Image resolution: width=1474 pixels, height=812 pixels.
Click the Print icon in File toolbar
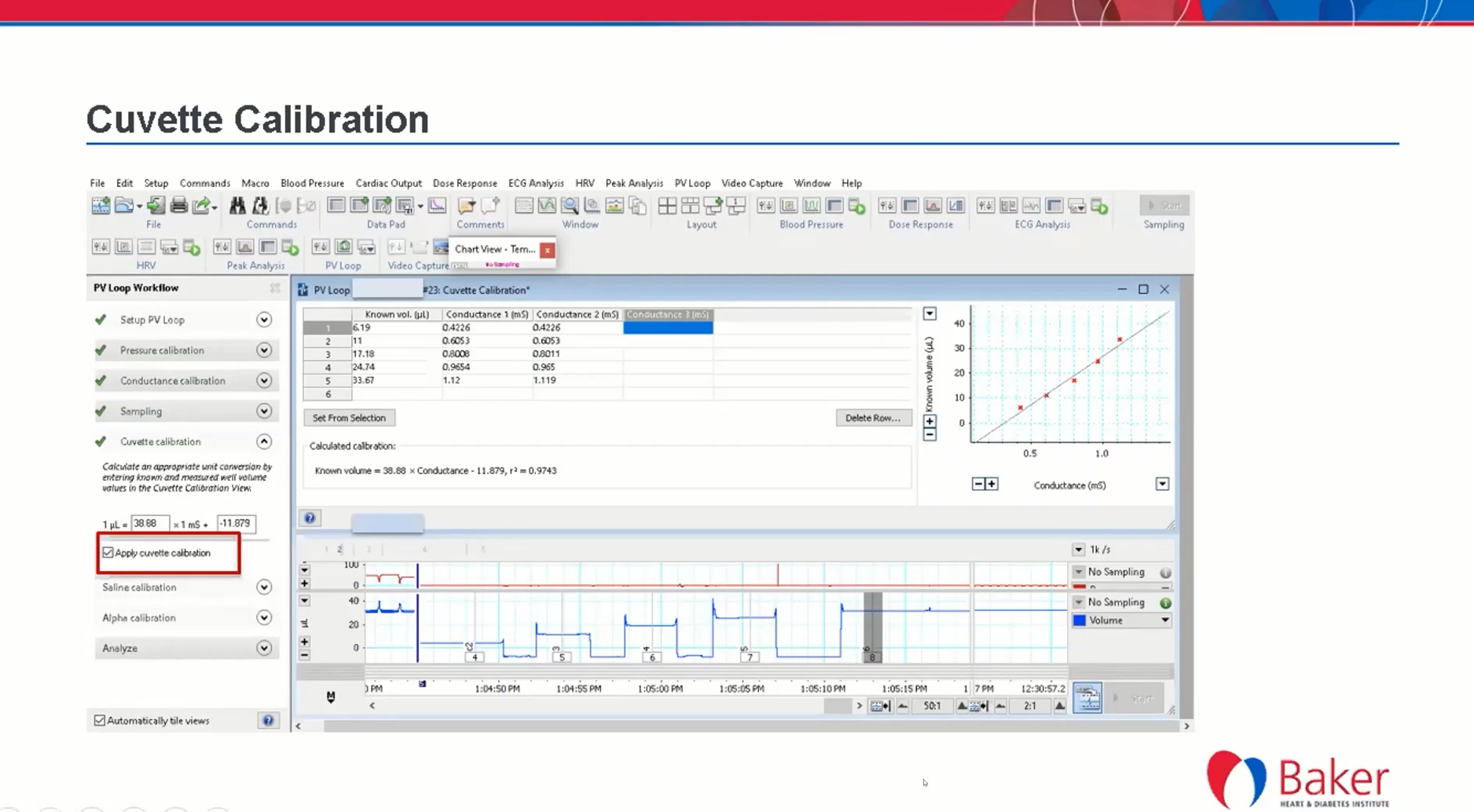coord(178,206)
